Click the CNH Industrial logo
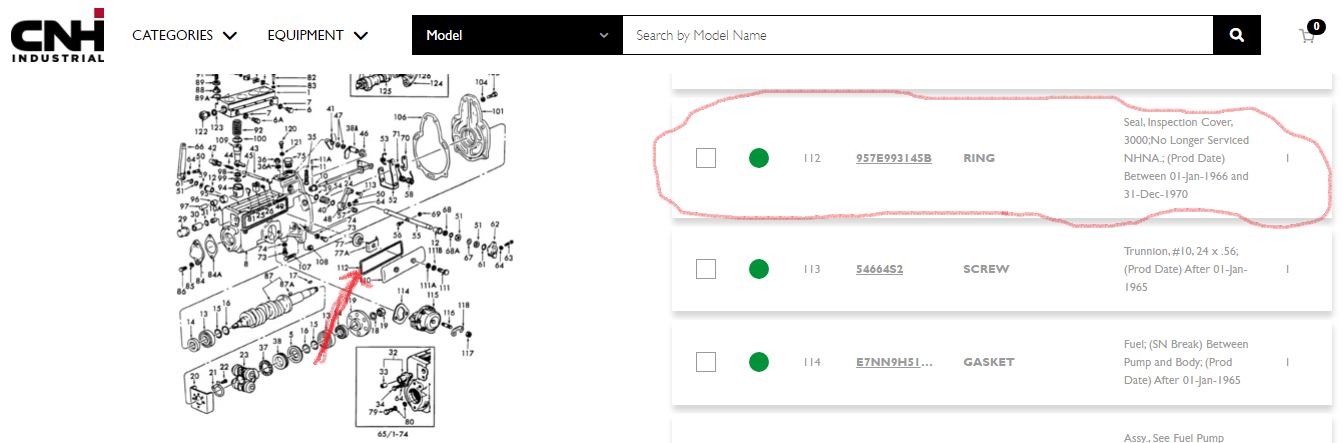The width and height of the screenshot is (1342, 443). coord(58,35)
